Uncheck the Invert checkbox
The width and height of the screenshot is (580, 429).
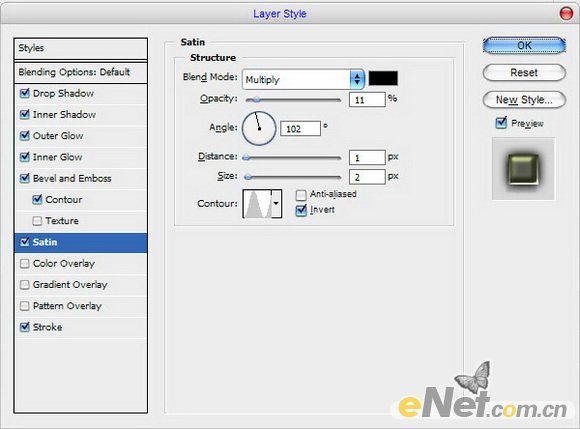coord(301,210)
